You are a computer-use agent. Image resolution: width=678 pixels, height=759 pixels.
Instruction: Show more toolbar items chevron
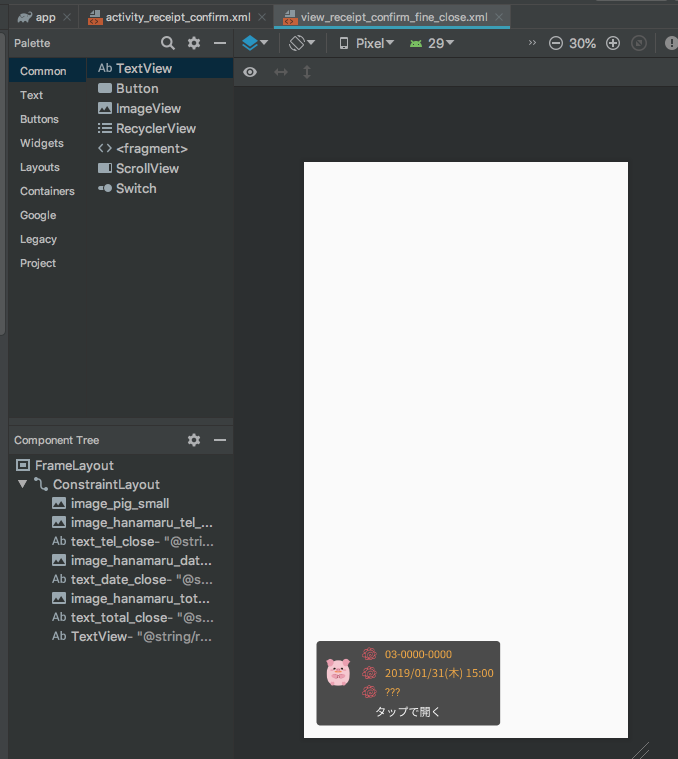532,43
